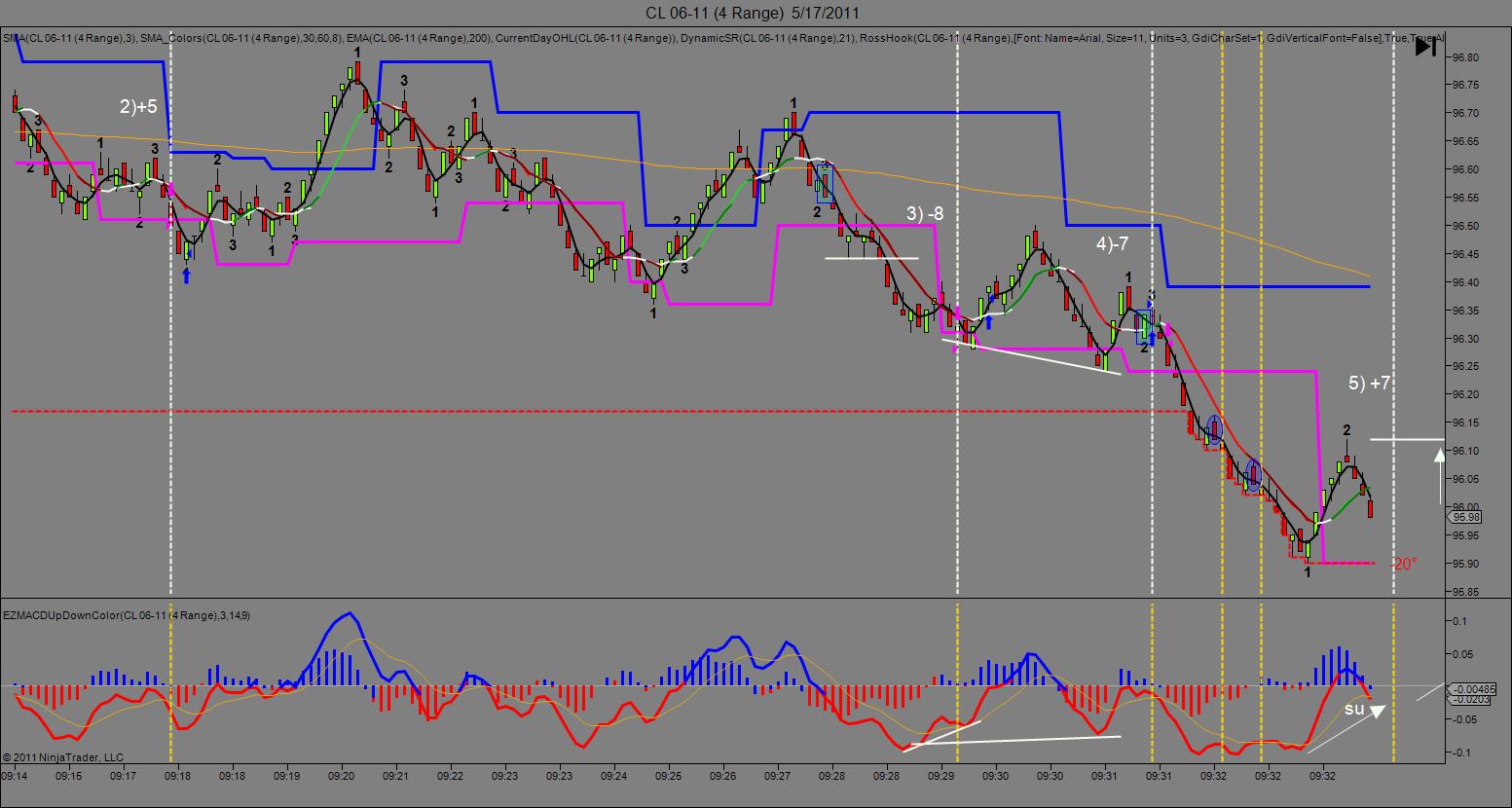Click the 95.90 price axis label
The width and height of the screenshot is (1512, 808).
(x=1464, y=564)
